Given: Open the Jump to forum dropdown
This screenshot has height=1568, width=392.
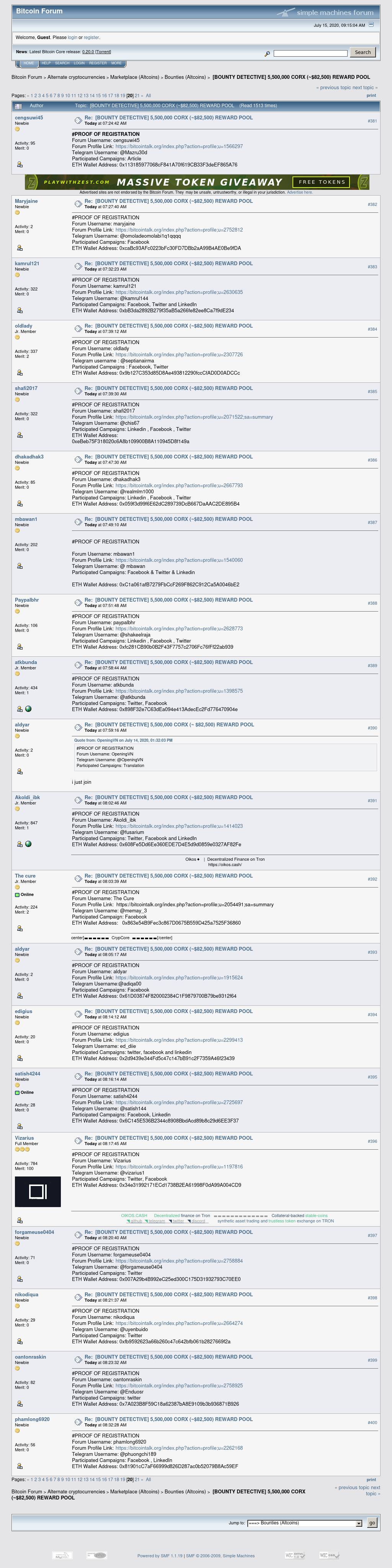Looking at the screenshot, I should coord(304,1524).
